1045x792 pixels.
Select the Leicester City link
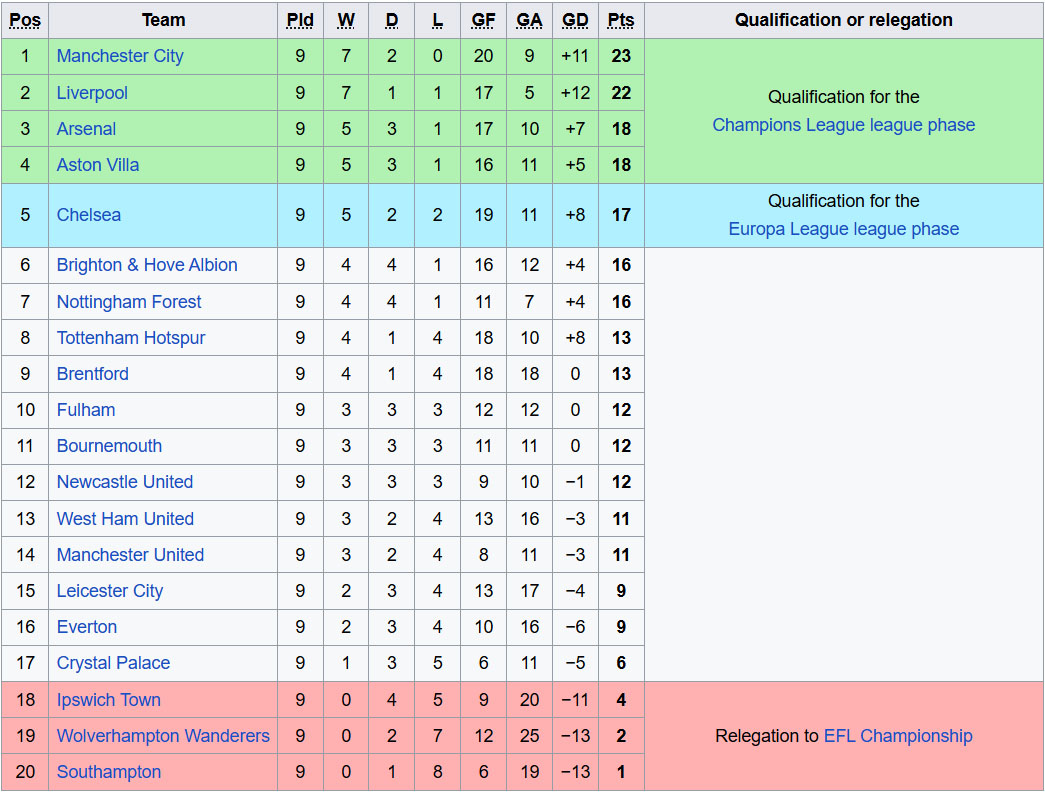click(110, 591)
